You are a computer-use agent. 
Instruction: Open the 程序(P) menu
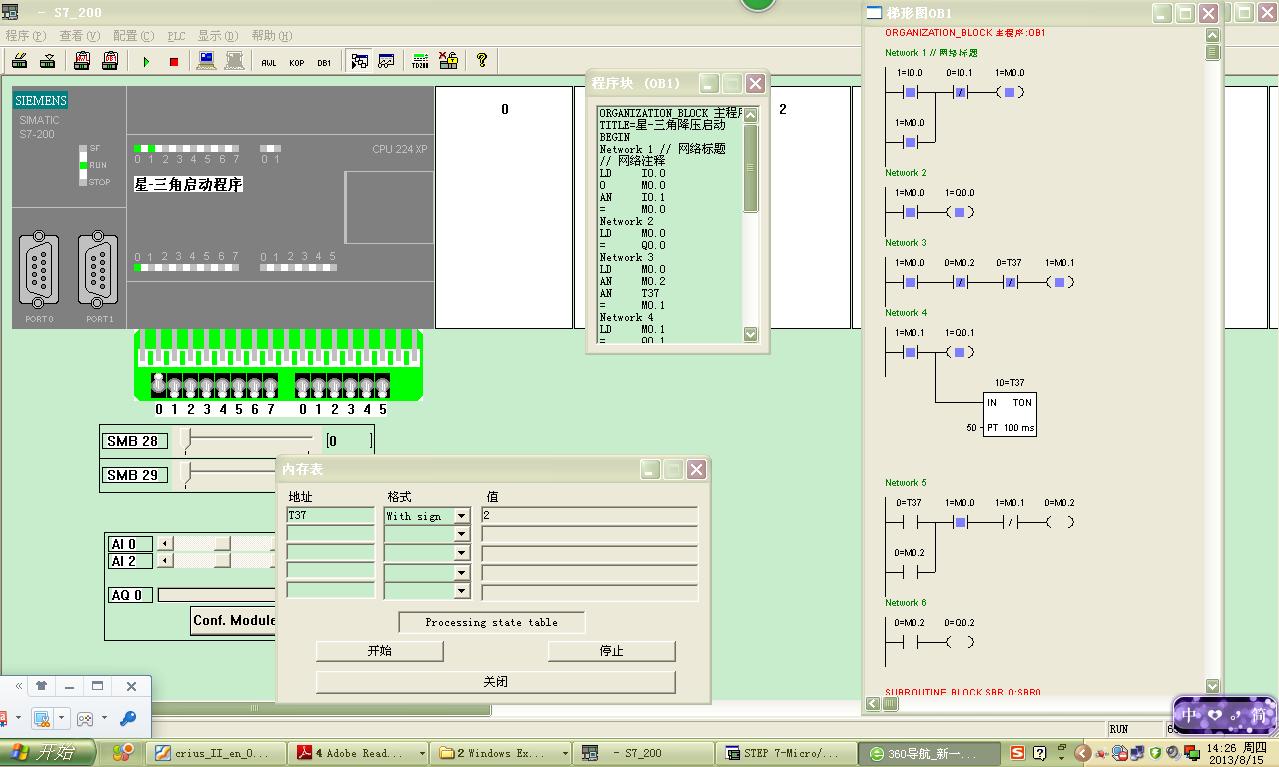(26, 36)
